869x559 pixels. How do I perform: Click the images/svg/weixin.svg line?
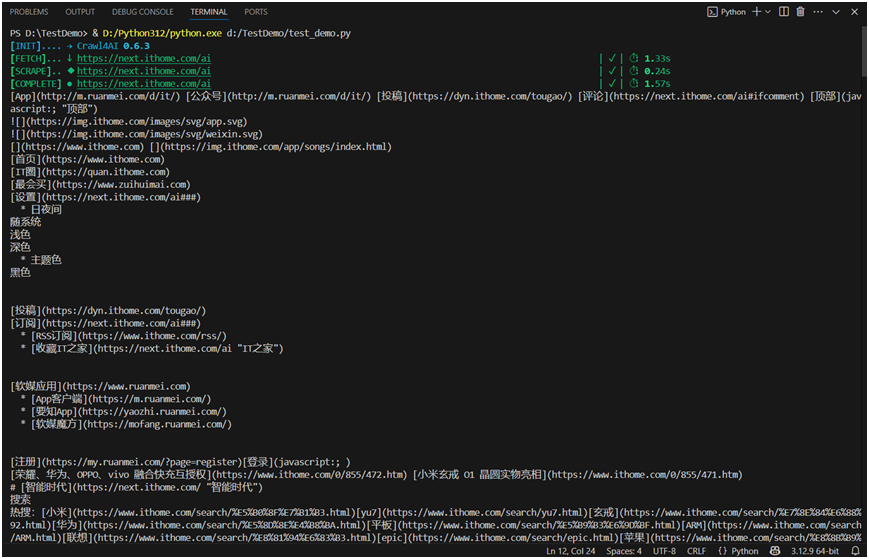pyautogui.click(x=136, y=134)
